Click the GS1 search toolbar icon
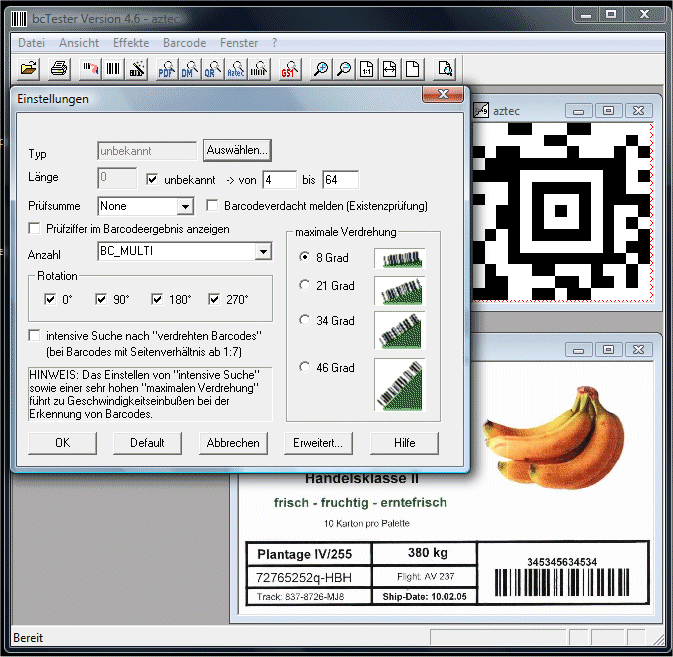Viewport: 673px width, 657px height. point(290,69)
